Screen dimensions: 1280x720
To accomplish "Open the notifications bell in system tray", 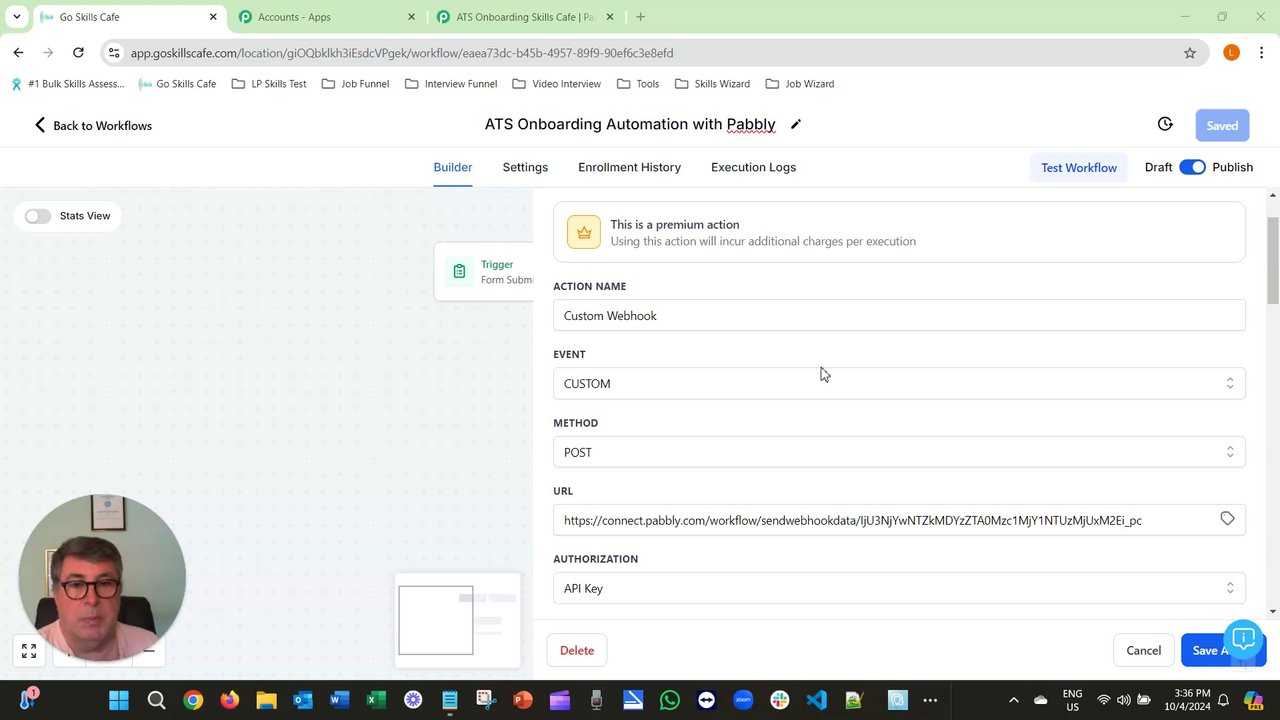I will click(x=1222, y=700).
